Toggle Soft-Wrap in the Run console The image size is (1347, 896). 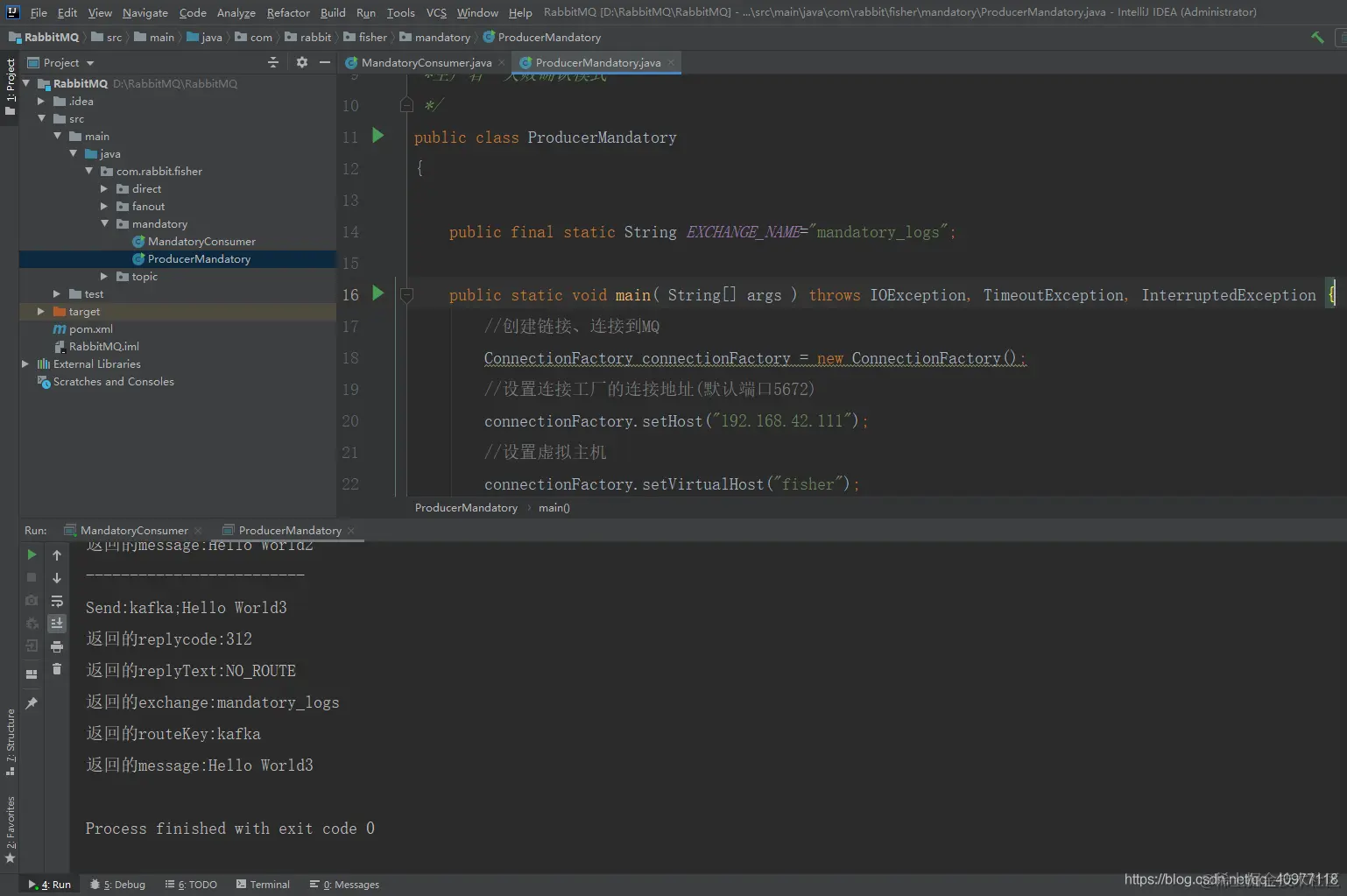click(x=57, y=601)
